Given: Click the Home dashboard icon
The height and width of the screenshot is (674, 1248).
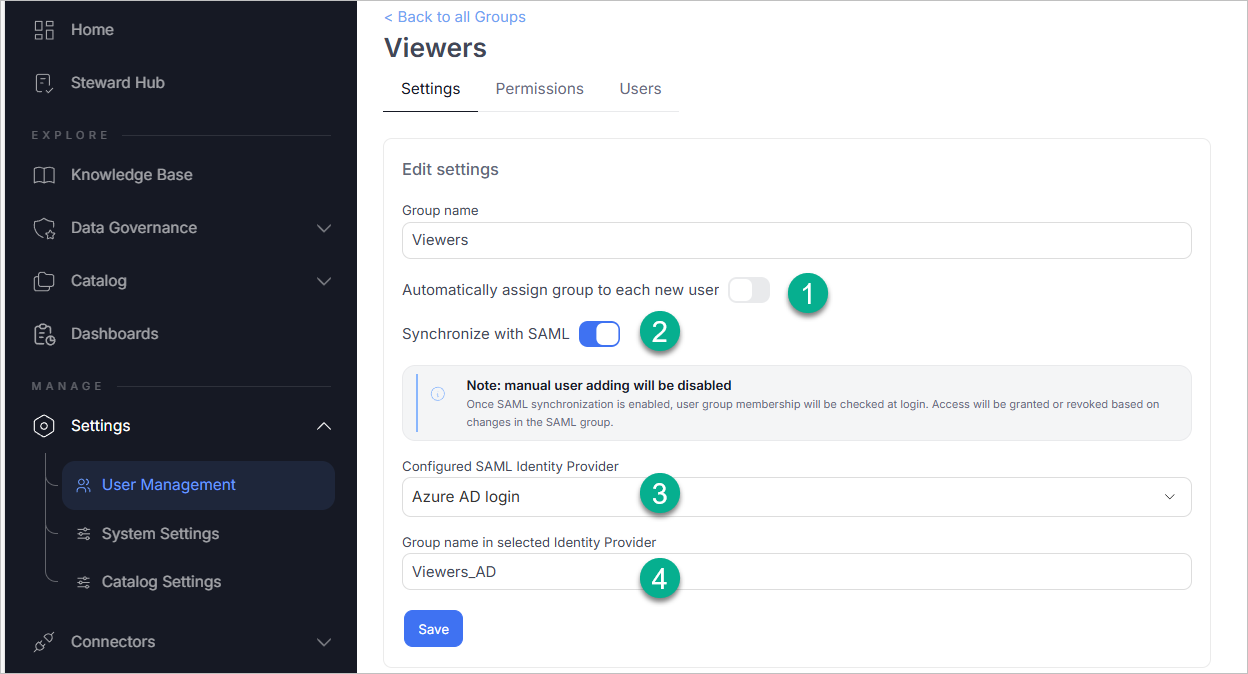Looking at the screenshot, I should pyautogui.click(x=44, y=30).
